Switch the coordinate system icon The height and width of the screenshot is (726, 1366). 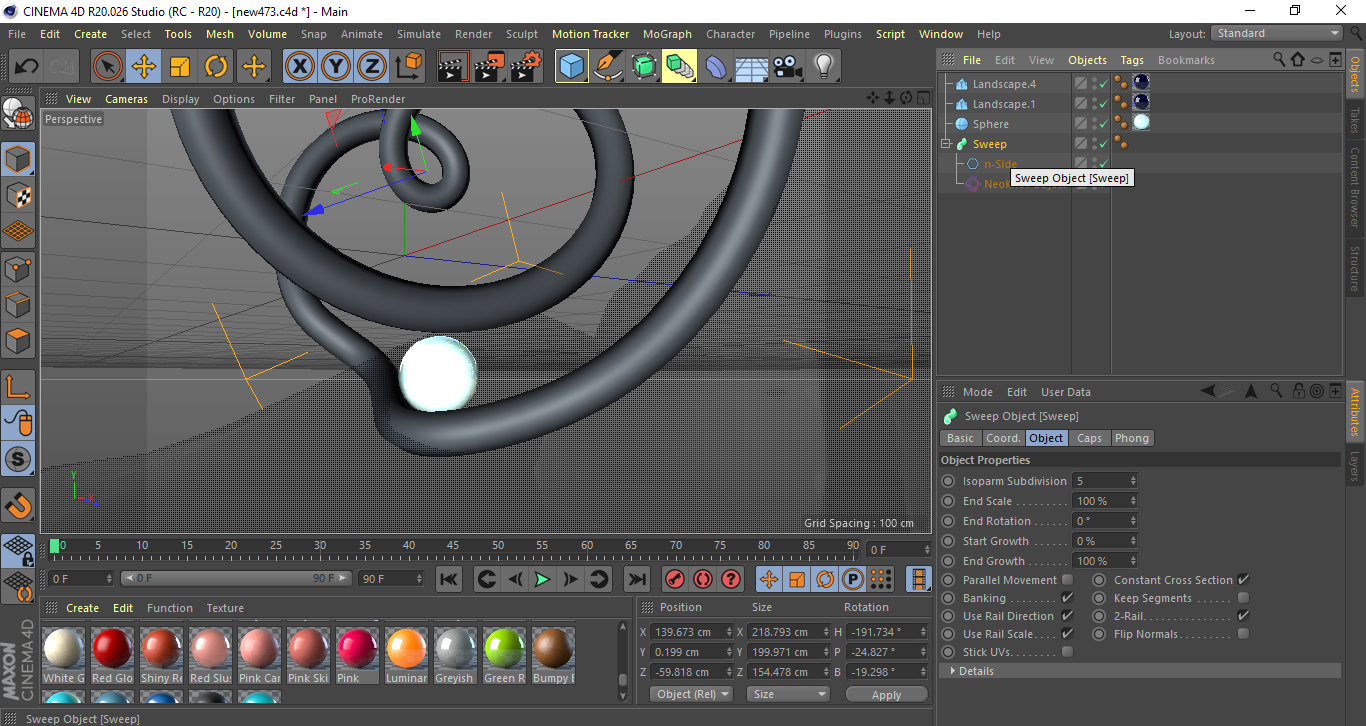click(408, 67)
